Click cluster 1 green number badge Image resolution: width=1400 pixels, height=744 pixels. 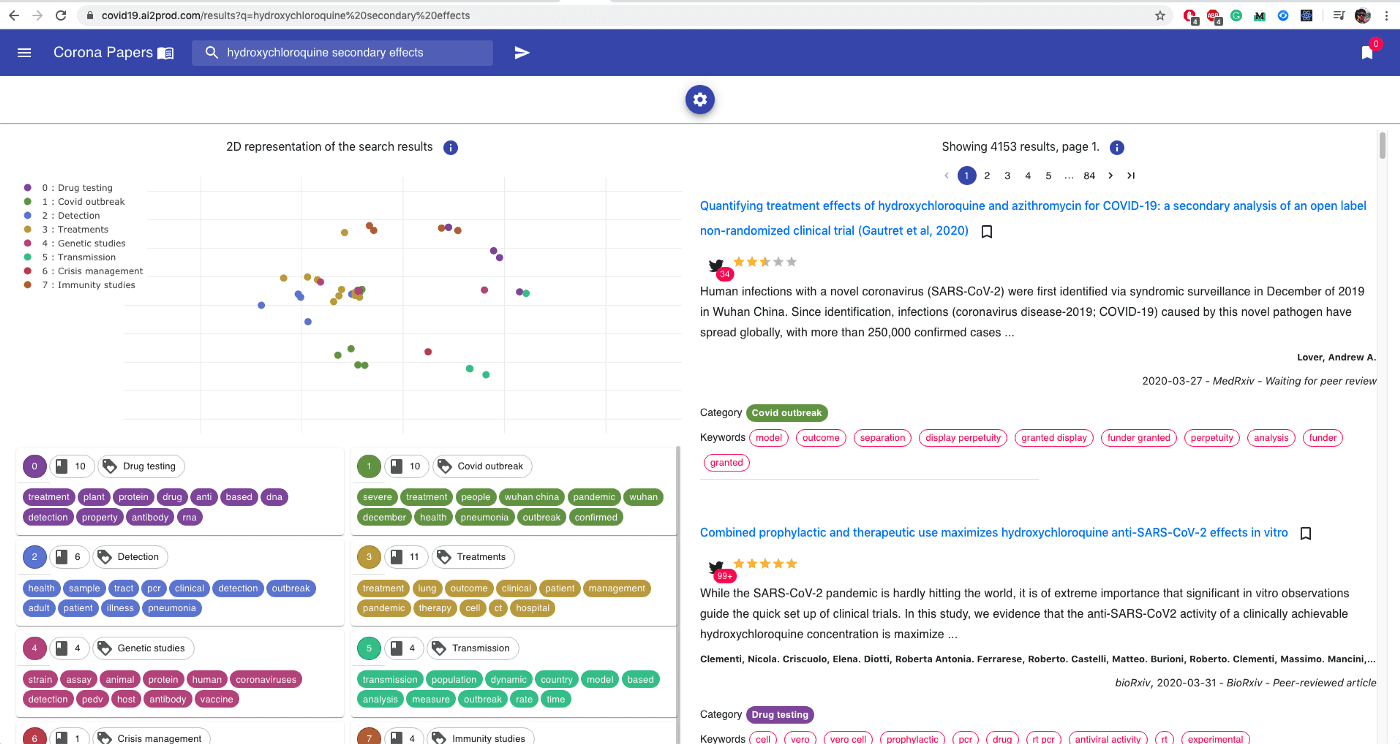click(x=369, y=466)
